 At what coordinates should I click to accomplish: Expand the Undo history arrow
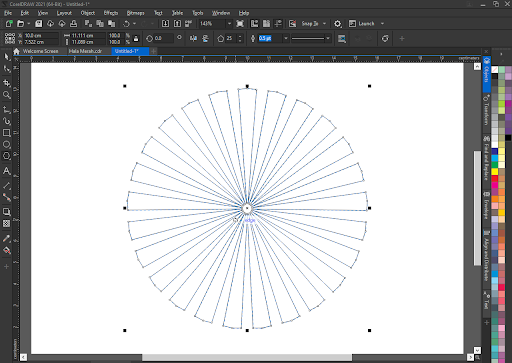point(134,24)
